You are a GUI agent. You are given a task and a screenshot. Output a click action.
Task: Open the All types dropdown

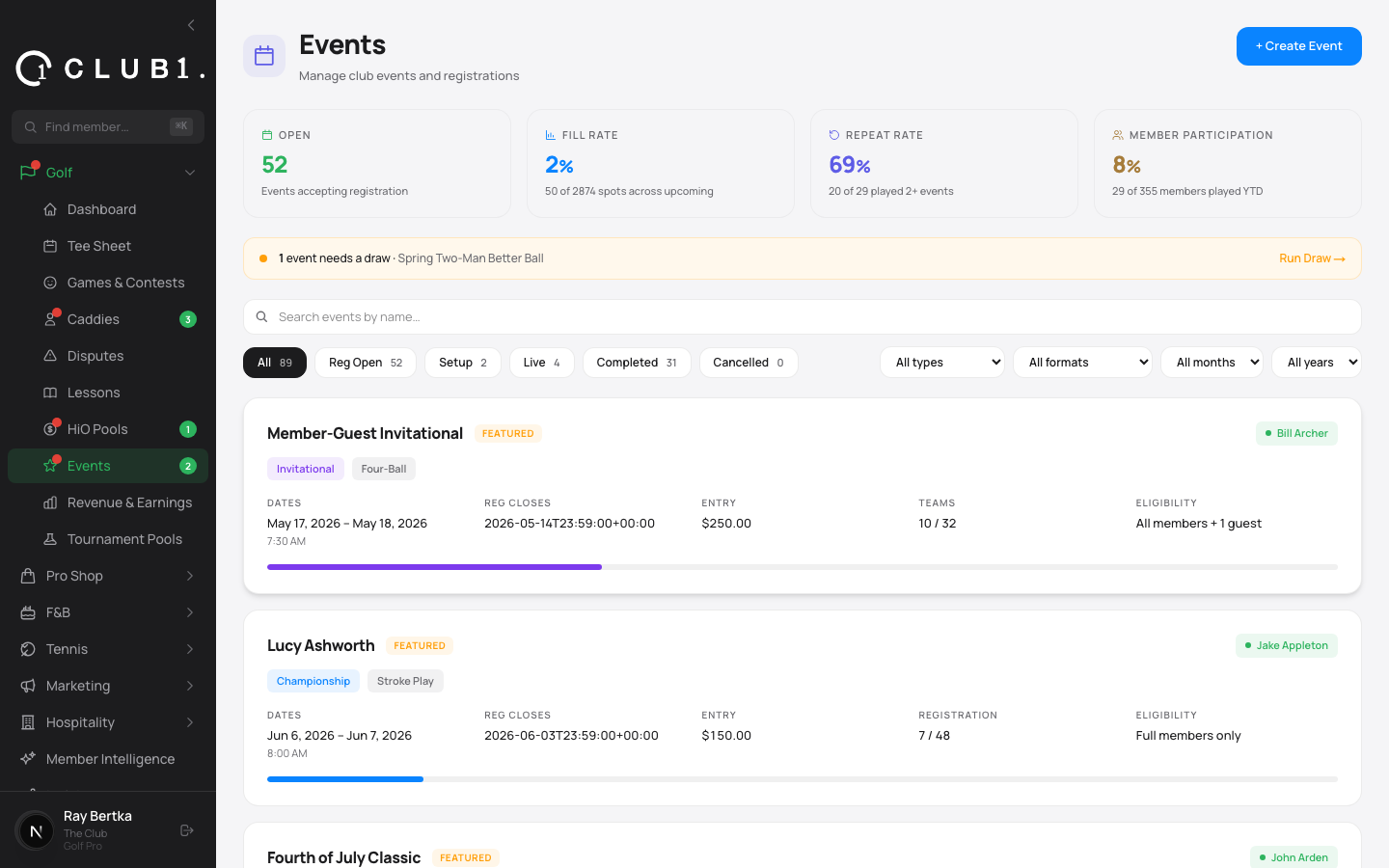[942, 363]
